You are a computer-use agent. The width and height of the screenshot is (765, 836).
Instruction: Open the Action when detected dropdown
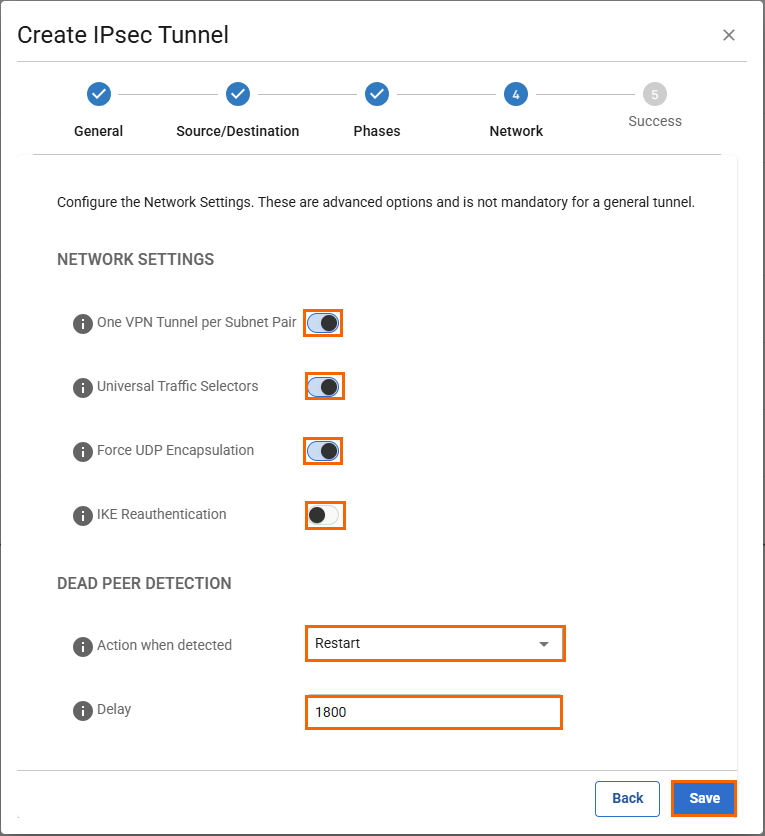(x=434, y=643)
